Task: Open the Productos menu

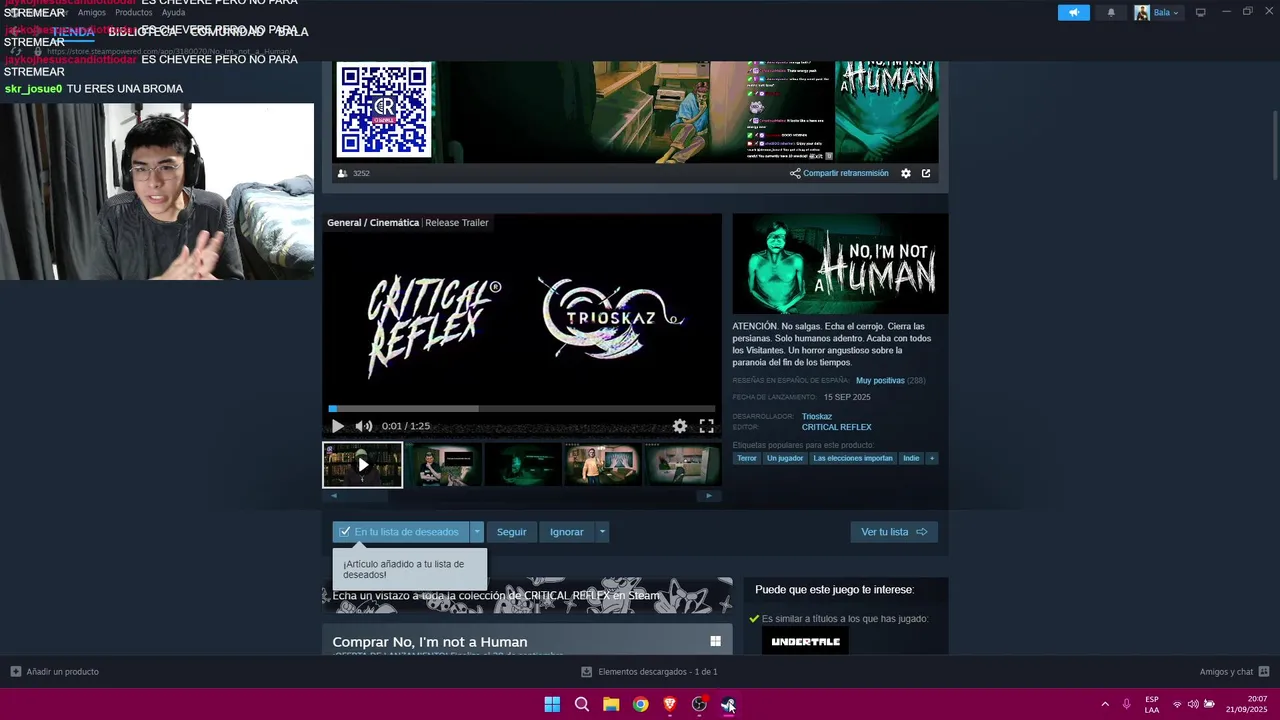Action: [133, 13]
